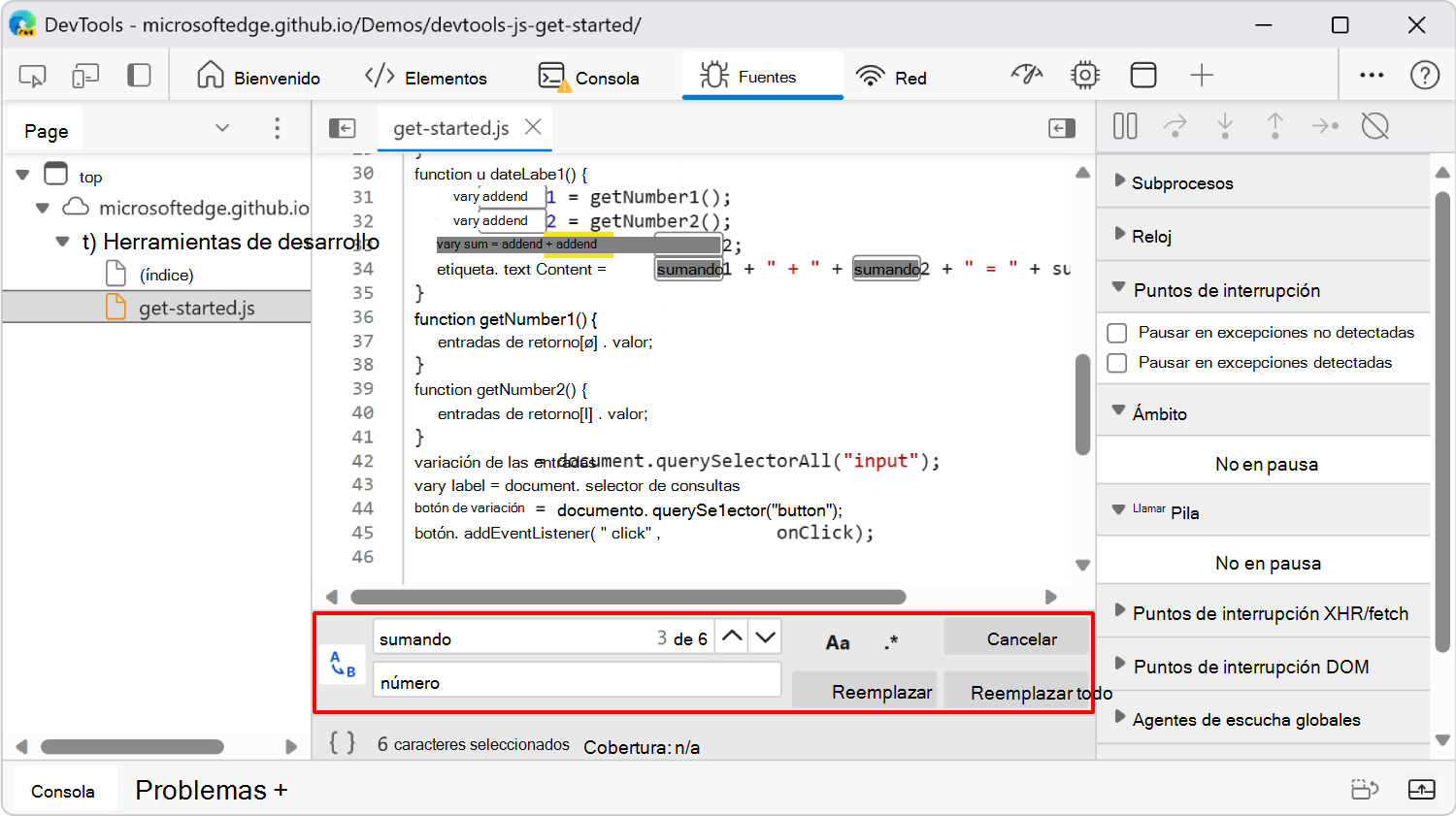Enable 'Pausar en excepciones detectadas'
Screen dimensions: 1456x816
pyautogui.click(x=1118, y=362)
